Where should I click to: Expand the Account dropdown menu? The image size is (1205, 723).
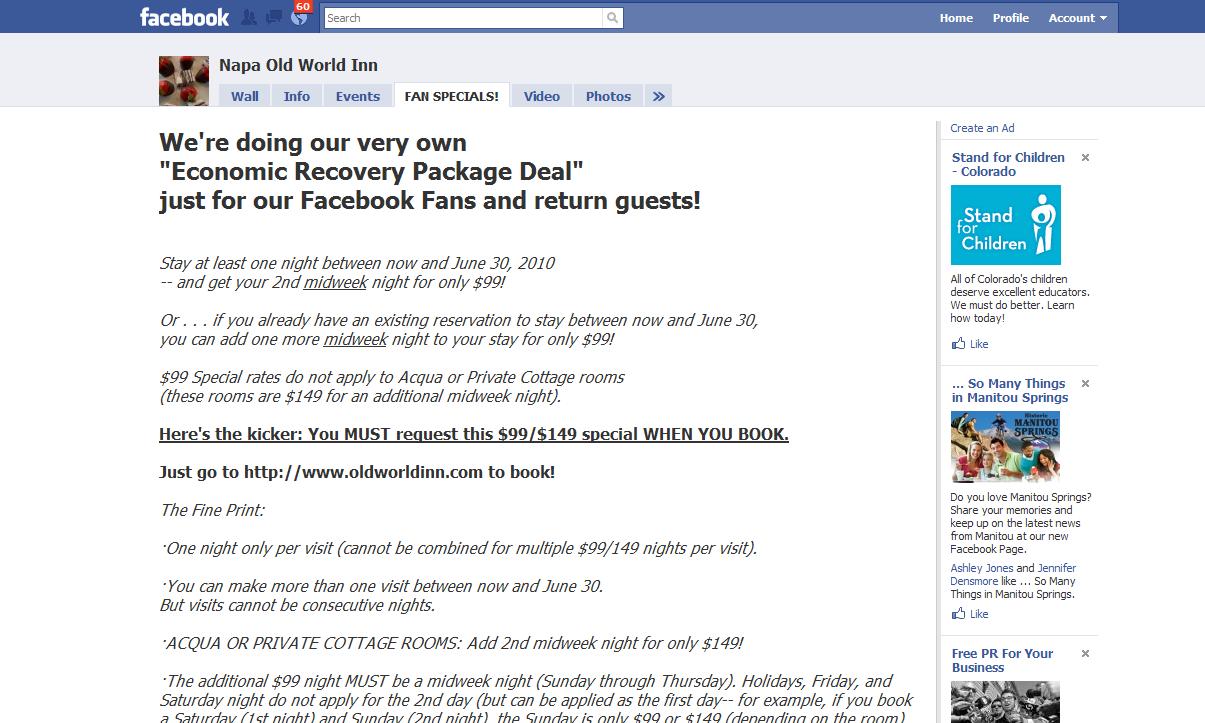(1077, 18)
